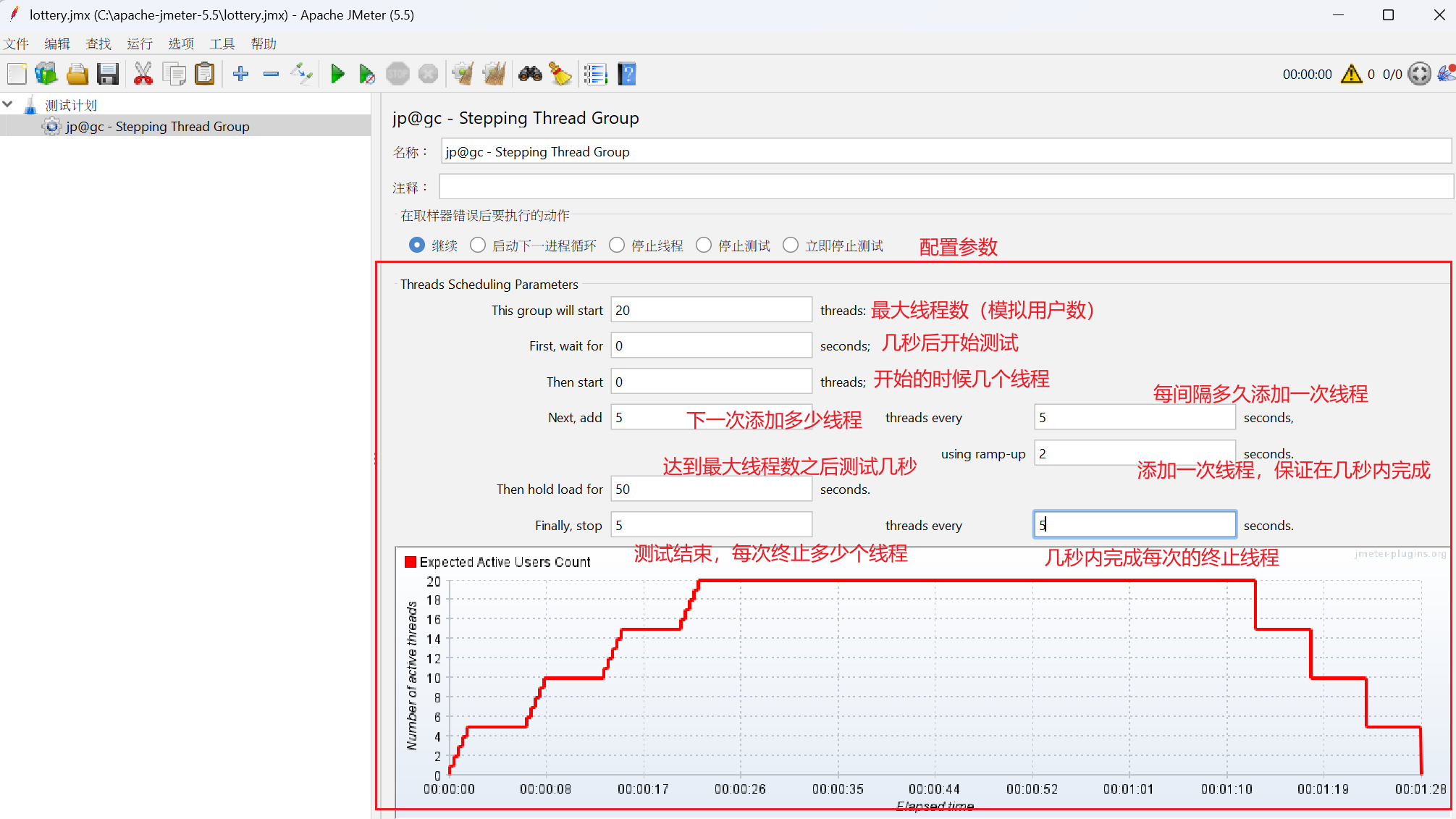Choose the 立即停止测试 radio button
Screen dimensions: 1456x819
point(791,245)
